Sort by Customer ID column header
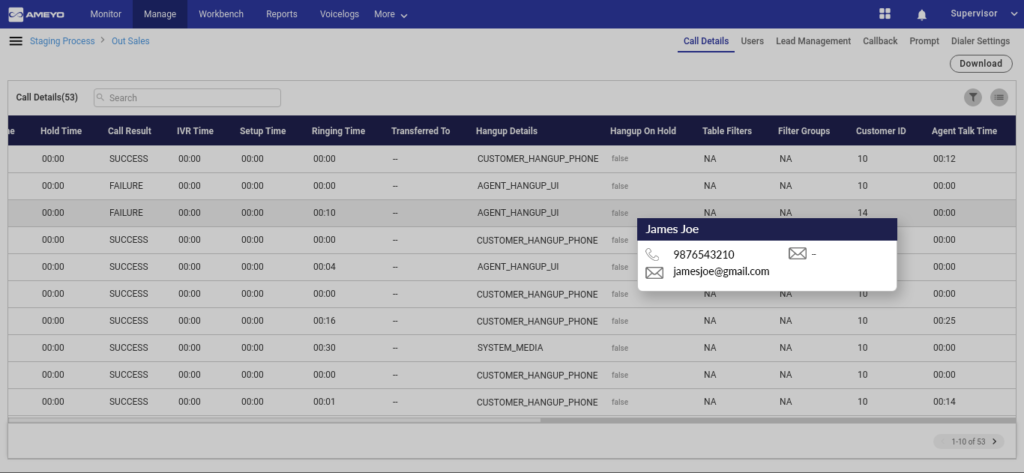Image resolution: width=1024 pixels, height=473 pixels. click(881, 131)
